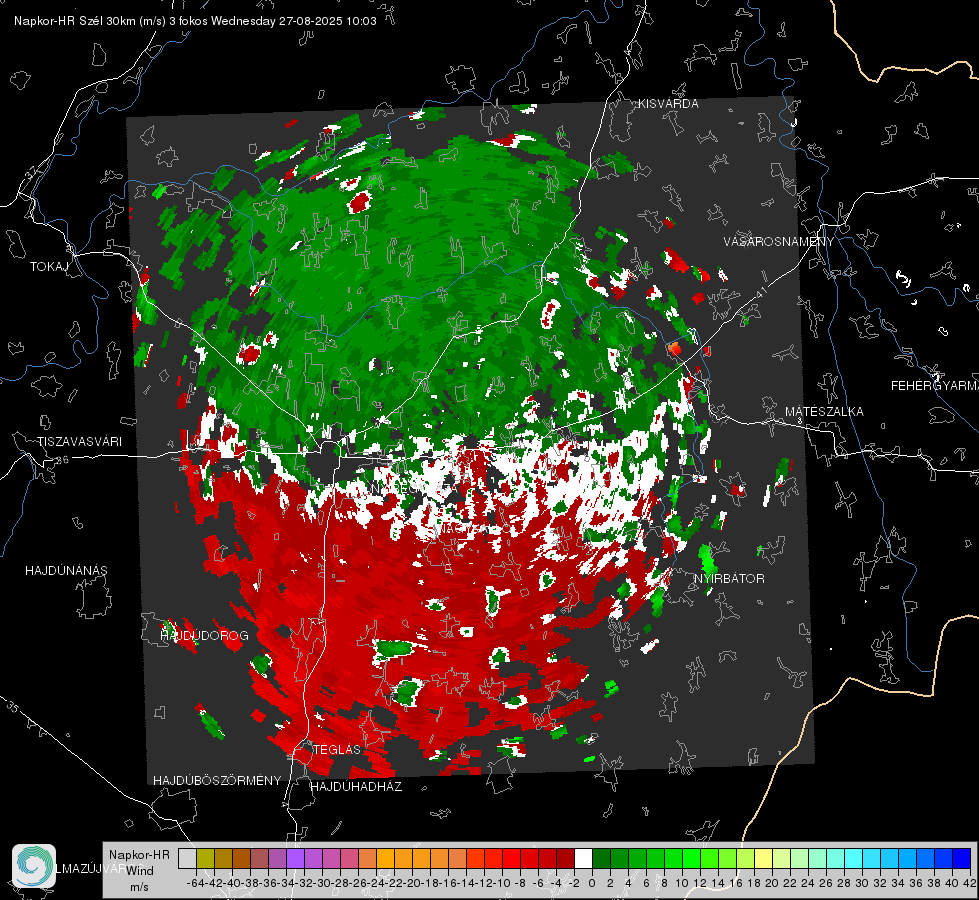
Task: Click road number 36 near Tiszavasvári
Action: (62, 460)
